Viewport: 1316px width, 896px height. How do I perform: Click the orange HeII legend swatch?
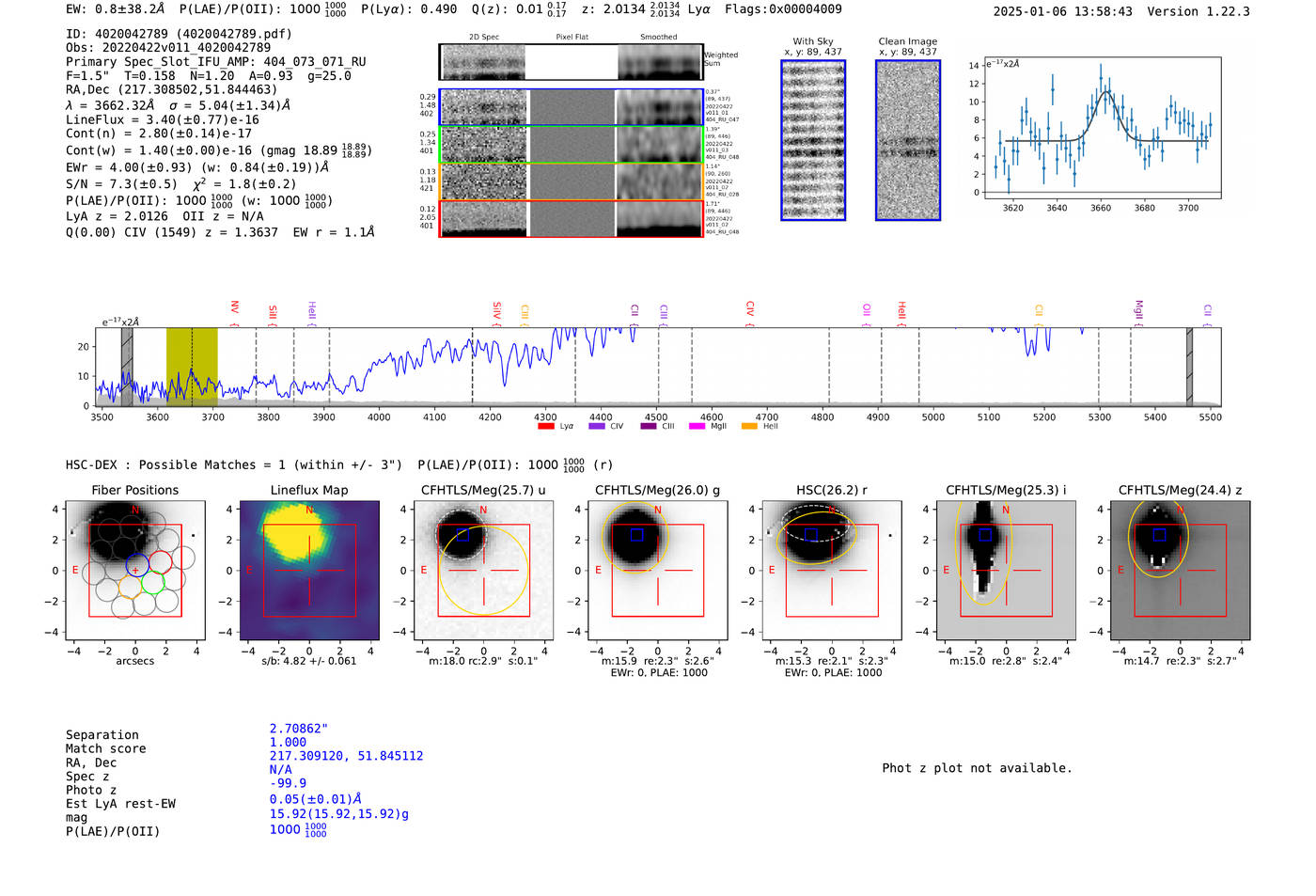(749, 426)
